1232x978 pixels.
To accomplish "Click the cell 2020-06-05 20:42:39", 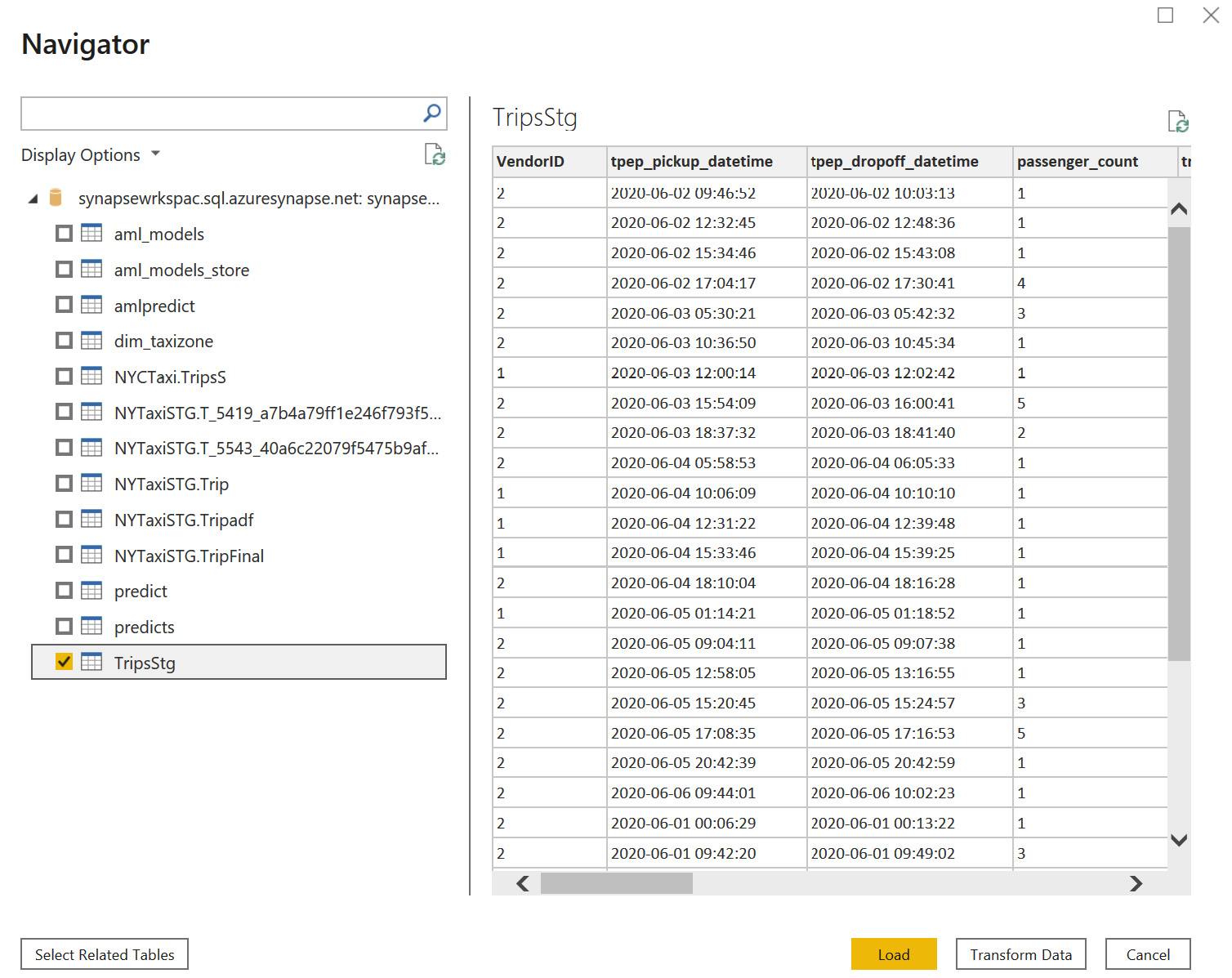I will pos(708,762).
